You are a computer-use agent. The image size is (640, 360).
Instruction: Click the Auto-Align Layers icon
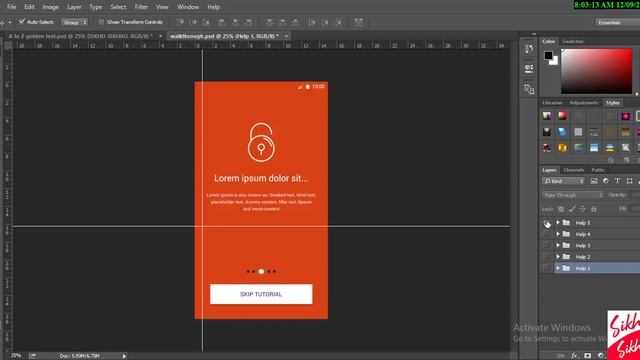coord(359,22)
